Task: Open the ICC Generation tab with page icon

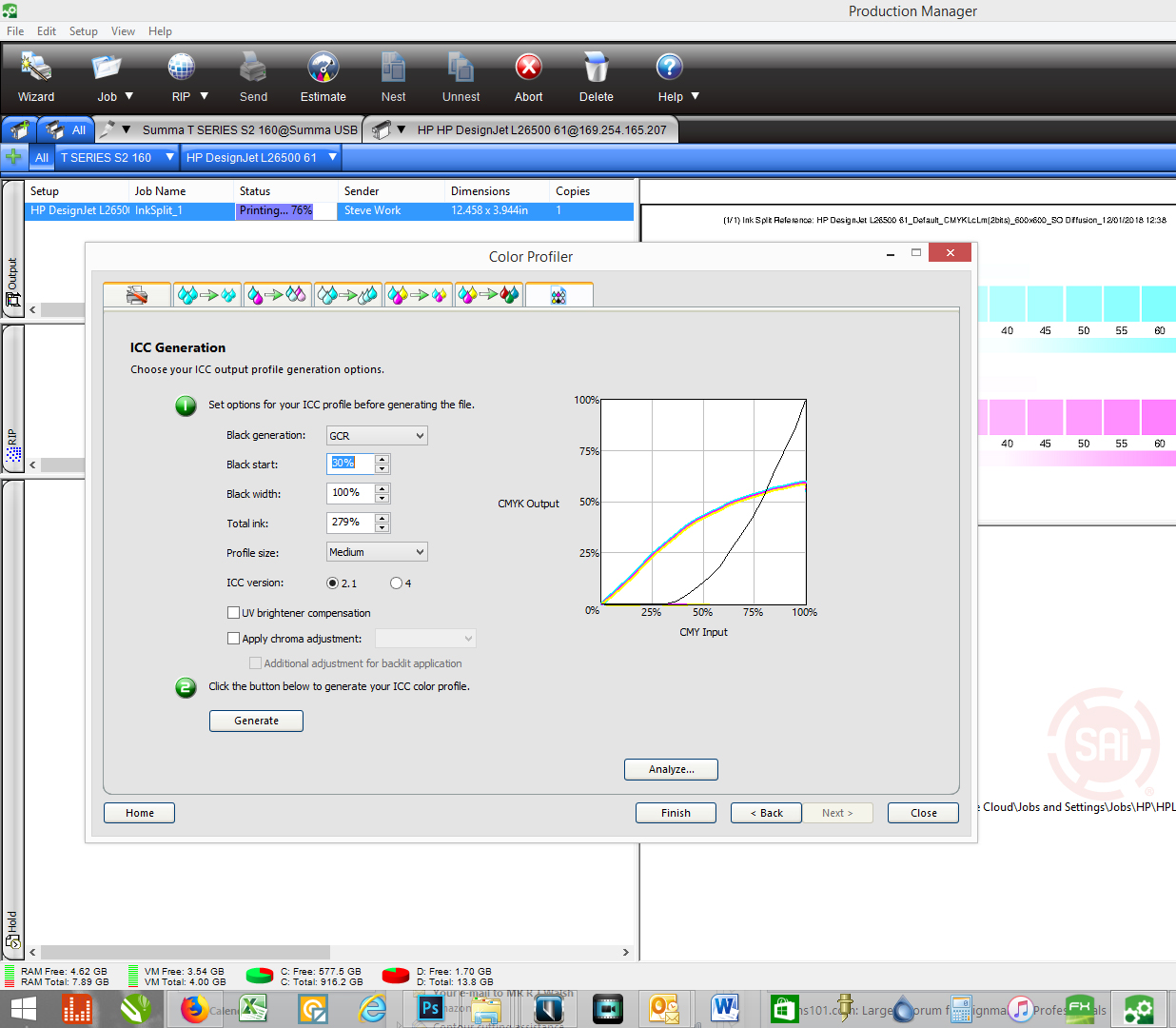Action: 559,295
